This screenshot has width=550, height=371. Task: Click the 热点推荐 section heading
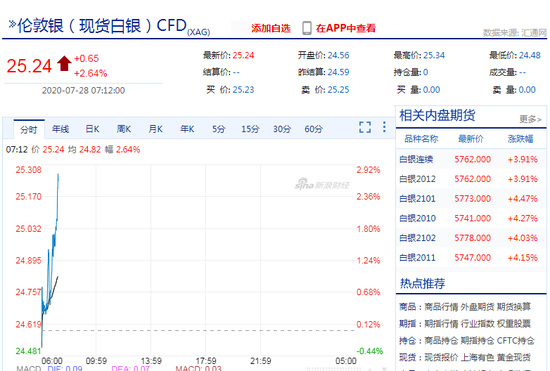pyautogui.click(x=422, y=283)
